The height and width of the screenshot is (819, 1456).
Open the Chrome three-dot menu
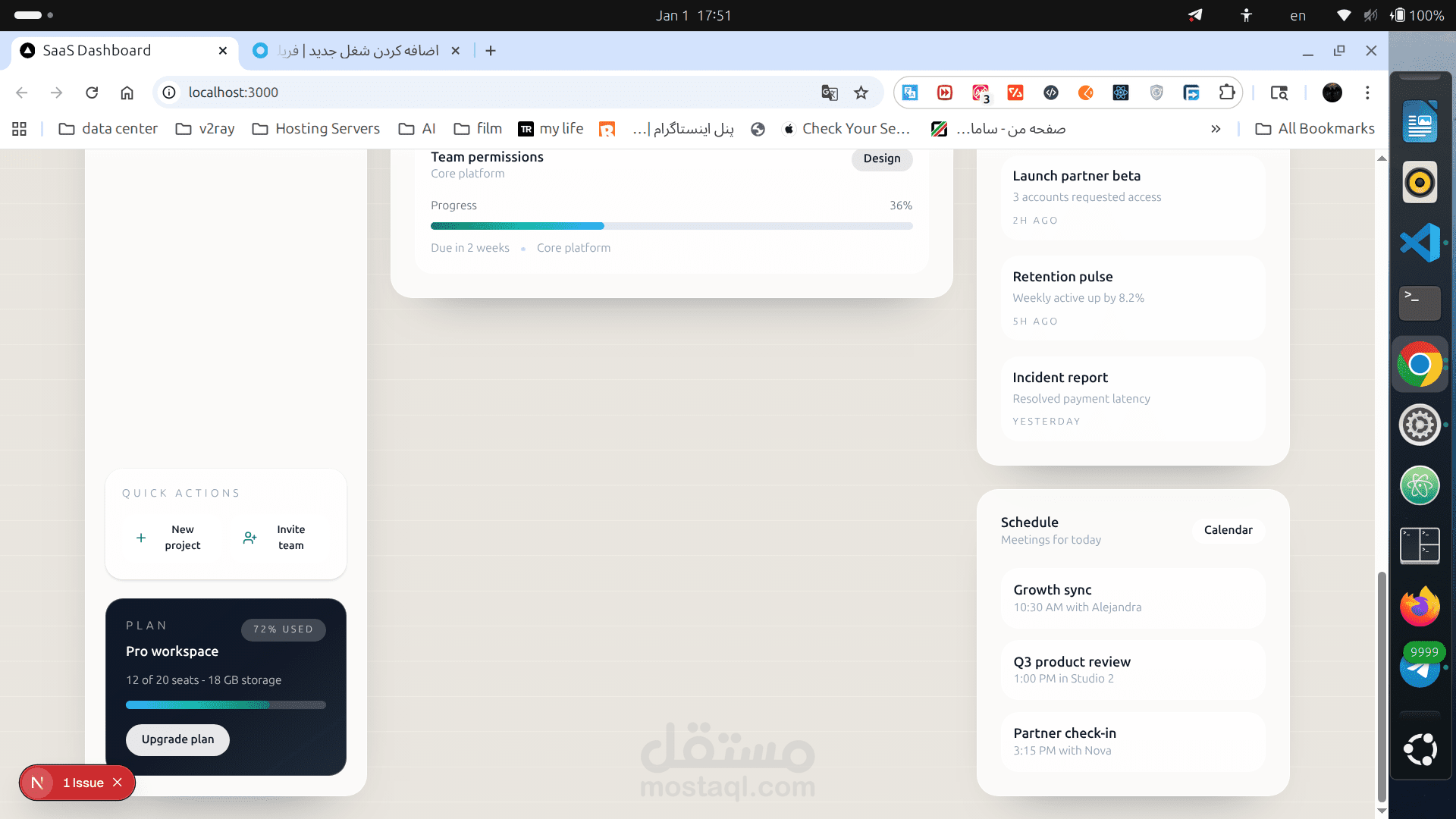[x=1367, y=93]
